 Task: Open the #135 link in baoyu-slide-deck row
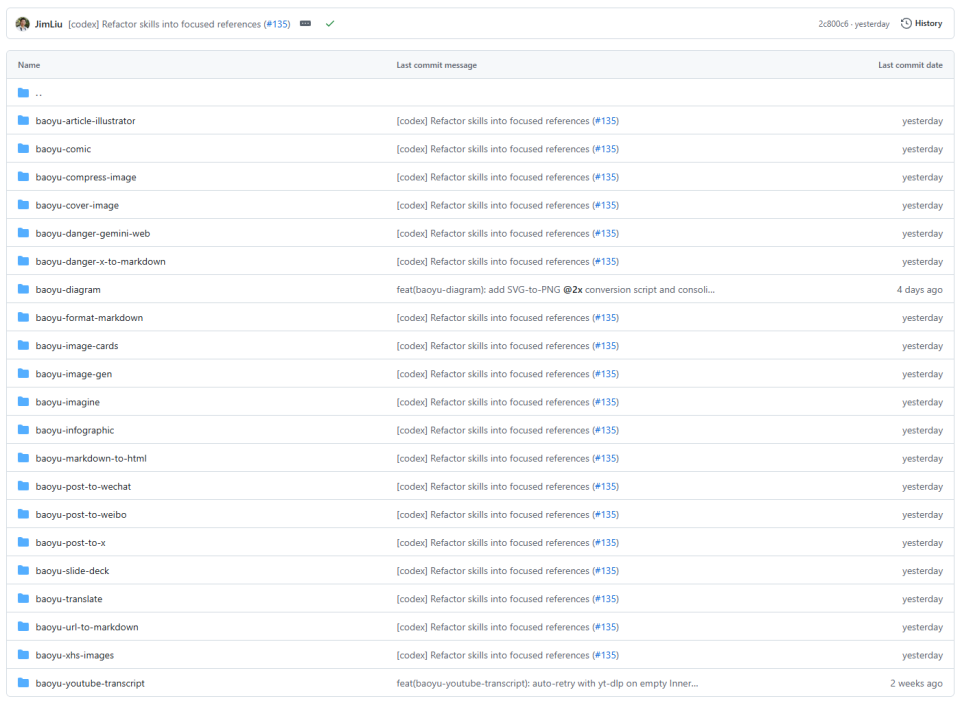tap(606, 571)
